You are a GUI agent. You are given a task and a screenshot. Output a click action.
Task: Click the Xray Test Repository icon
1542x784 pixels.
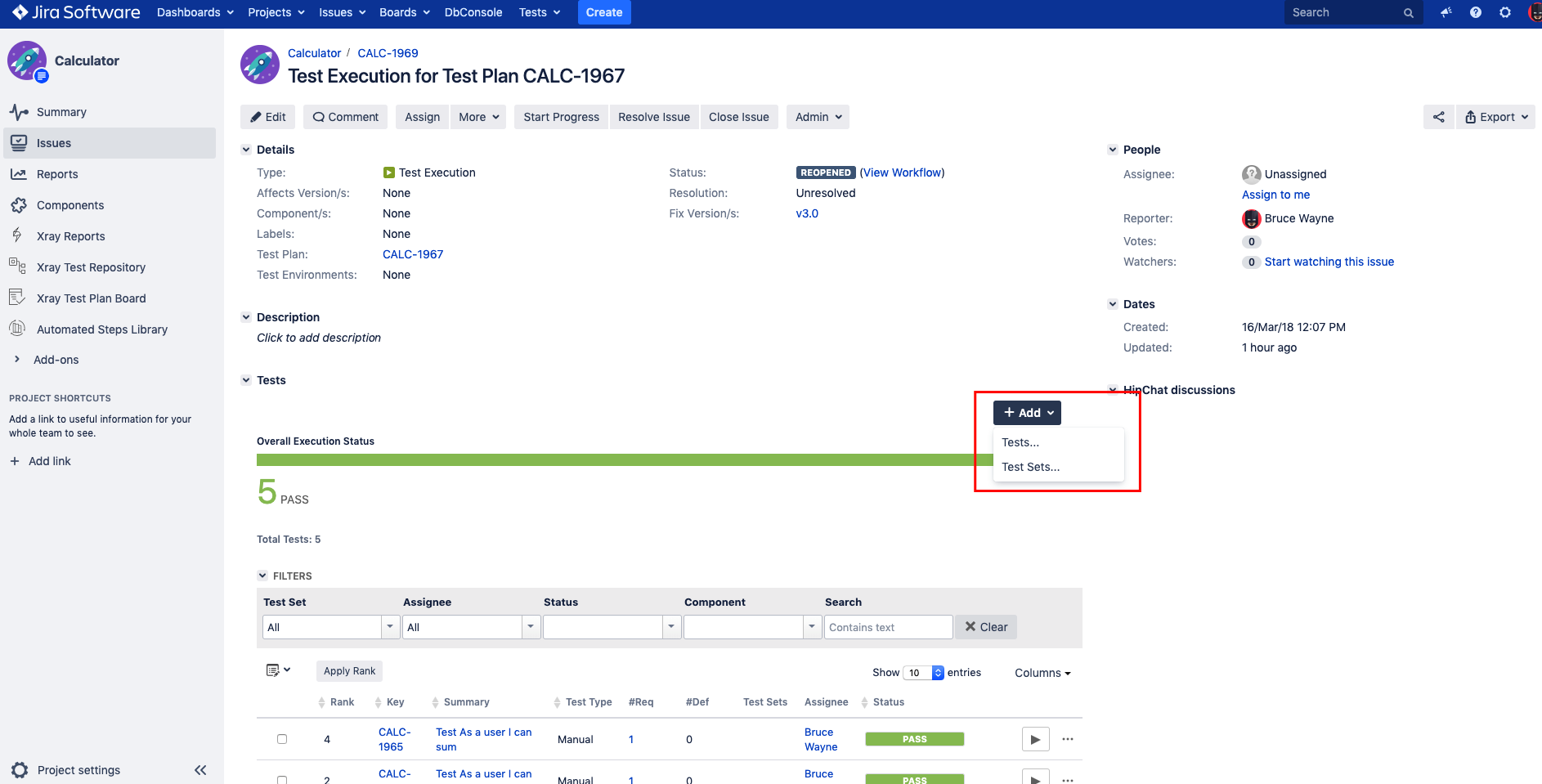pyautogui.click(x=17, y=267)
